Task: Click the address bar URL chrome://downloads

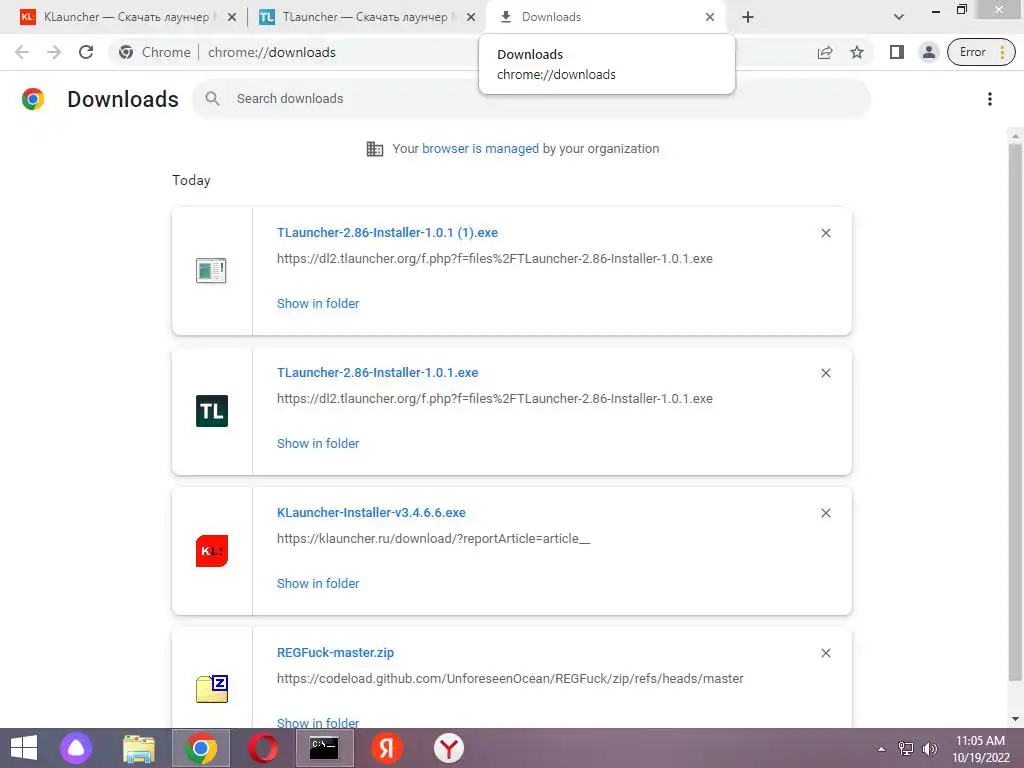Action: [272, 52]
